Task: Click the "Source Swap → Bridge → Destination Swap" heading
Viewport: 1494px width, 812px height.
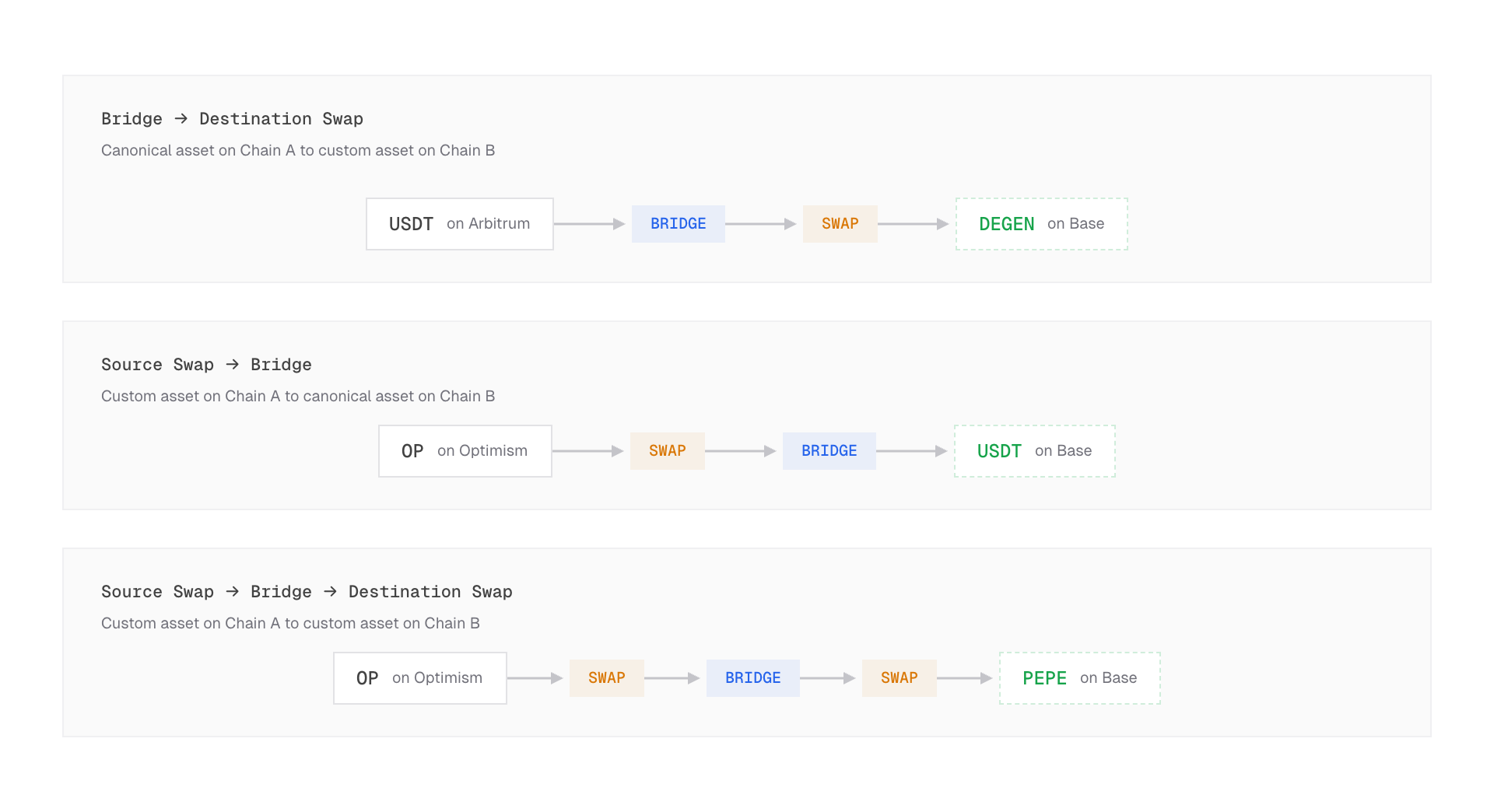Action: click(x=307, y=592)
